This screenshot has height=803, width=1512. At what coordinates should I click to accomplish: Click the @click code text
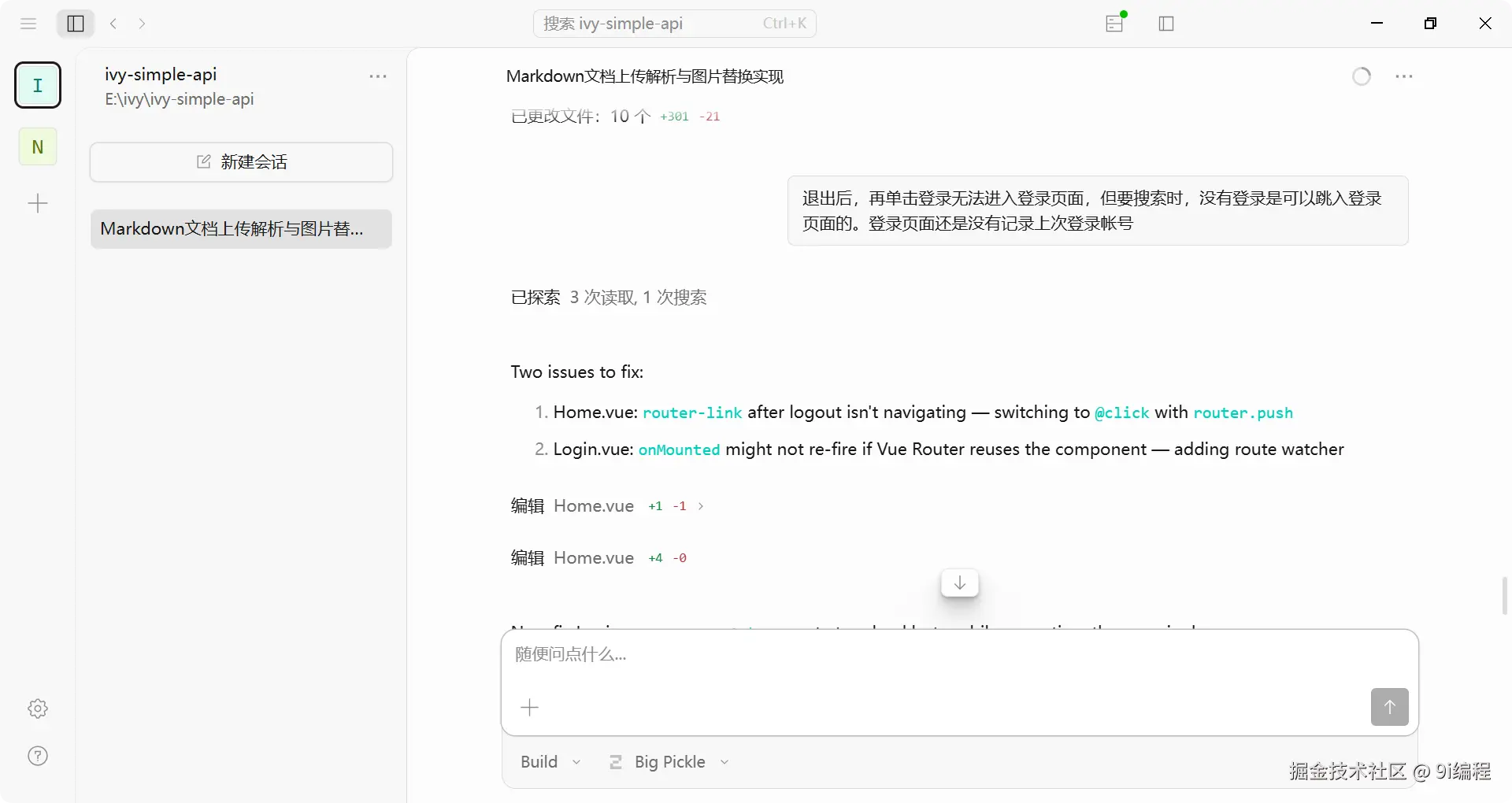coord(1122,413)
